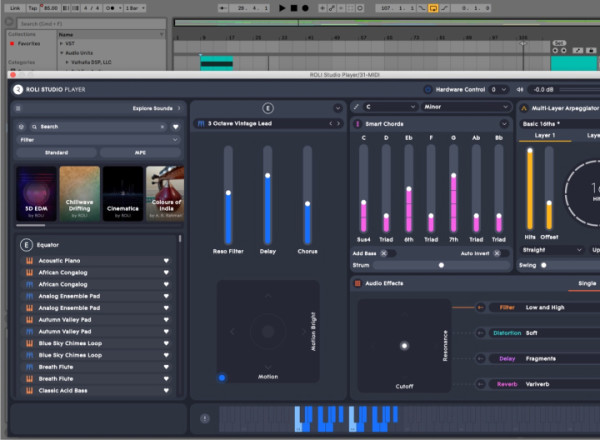600x440 pixels.
Task: Click the ROLI sound Search field
Action: (x=99, y=127)
